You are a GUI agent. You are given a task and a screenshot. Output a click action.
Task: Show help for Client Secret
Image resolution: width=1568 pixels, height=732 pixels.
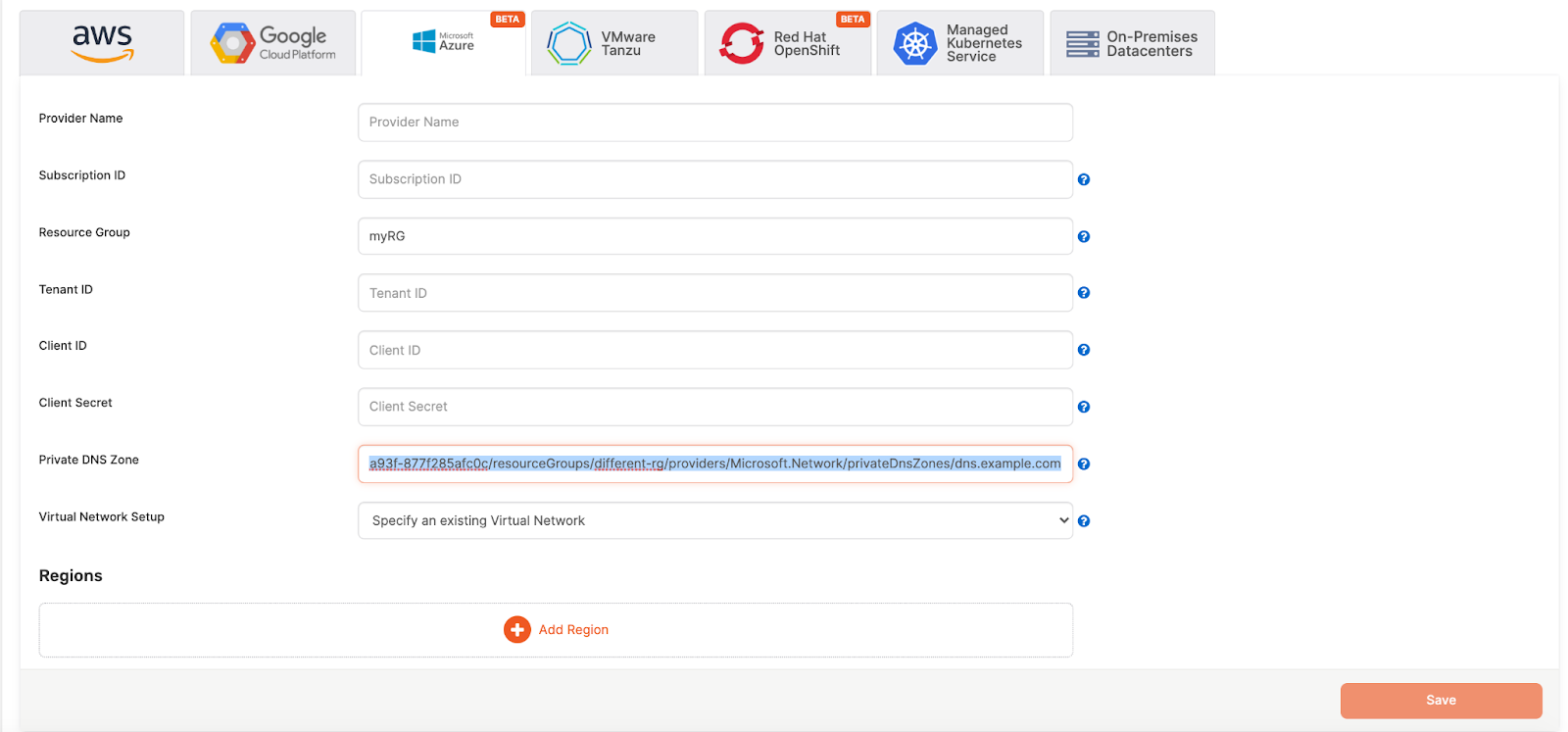[1084, 407]
